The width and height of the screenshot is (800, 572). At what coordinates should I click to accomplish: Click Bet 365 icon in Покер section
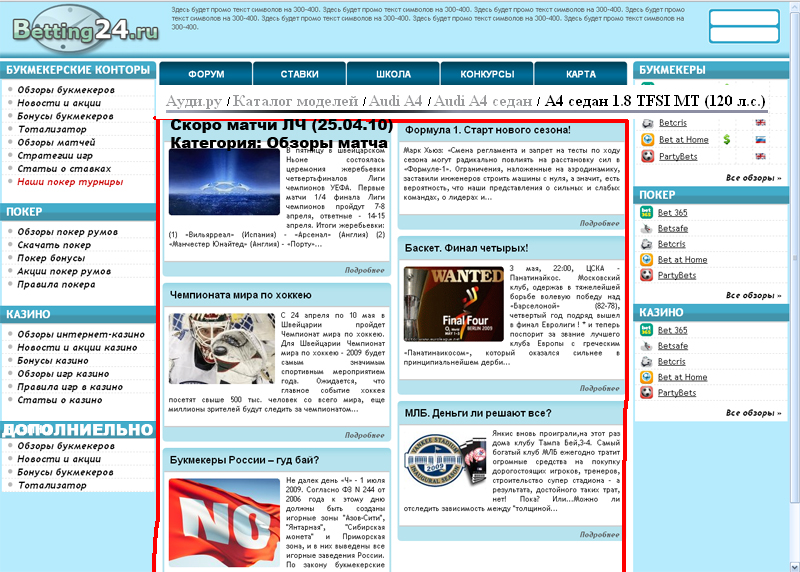646,212
